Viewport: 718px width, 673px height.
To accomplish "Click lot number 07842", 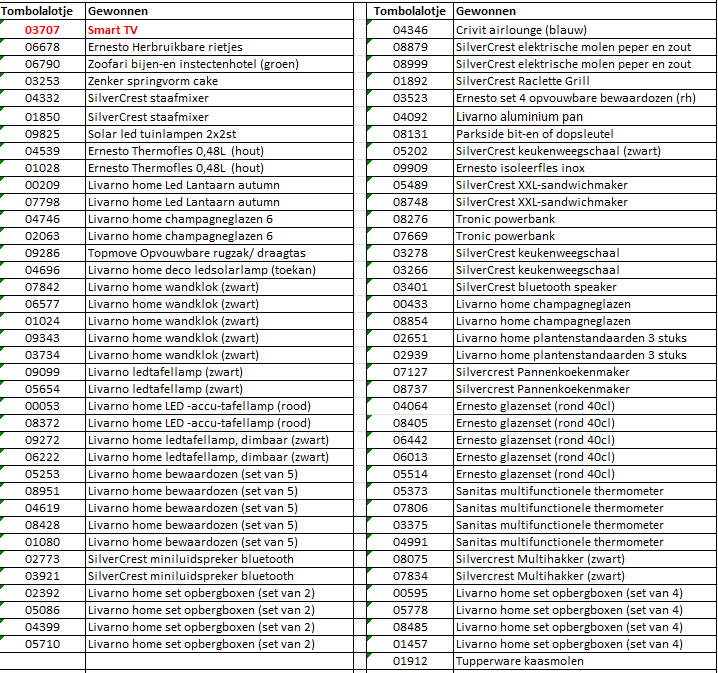I will (x=42, y=287).
